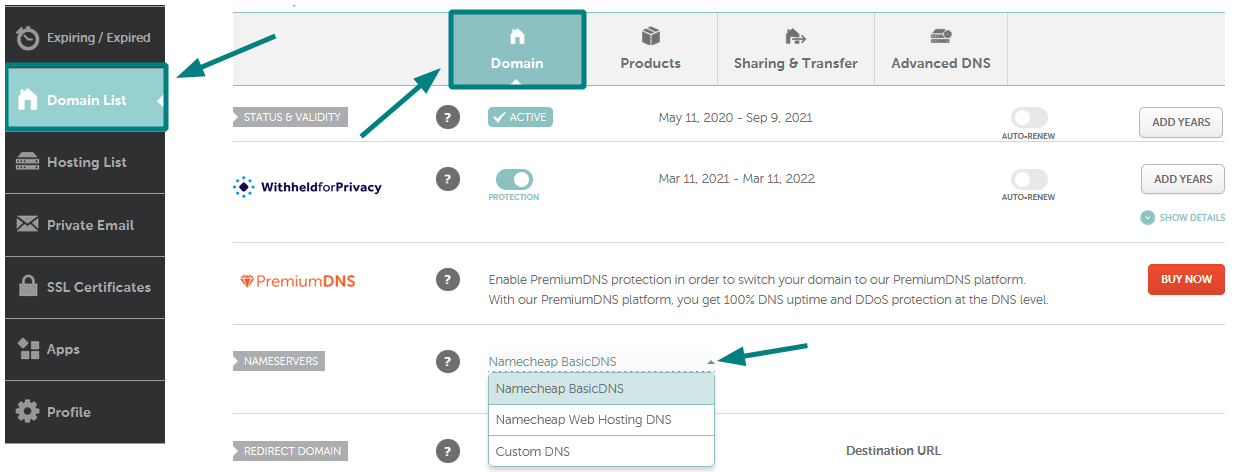This screenshot has height=472, width=1236.
Task: Enable auto-renew for domain status
Action: click(1029, 117)
